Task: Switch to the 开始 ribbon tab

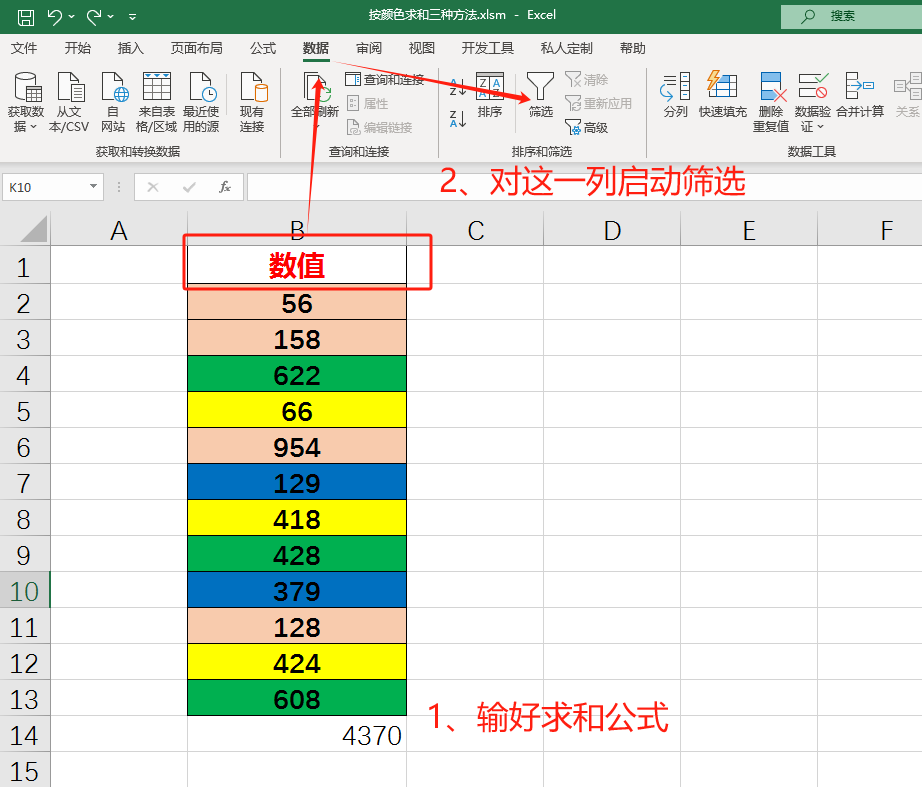Action: coord(78,48)
